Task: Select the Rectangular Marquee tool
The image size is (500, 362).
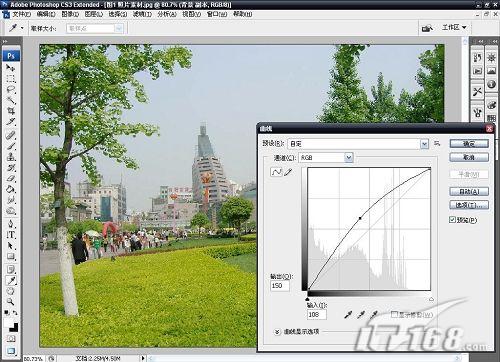Action: pos(11,79)
